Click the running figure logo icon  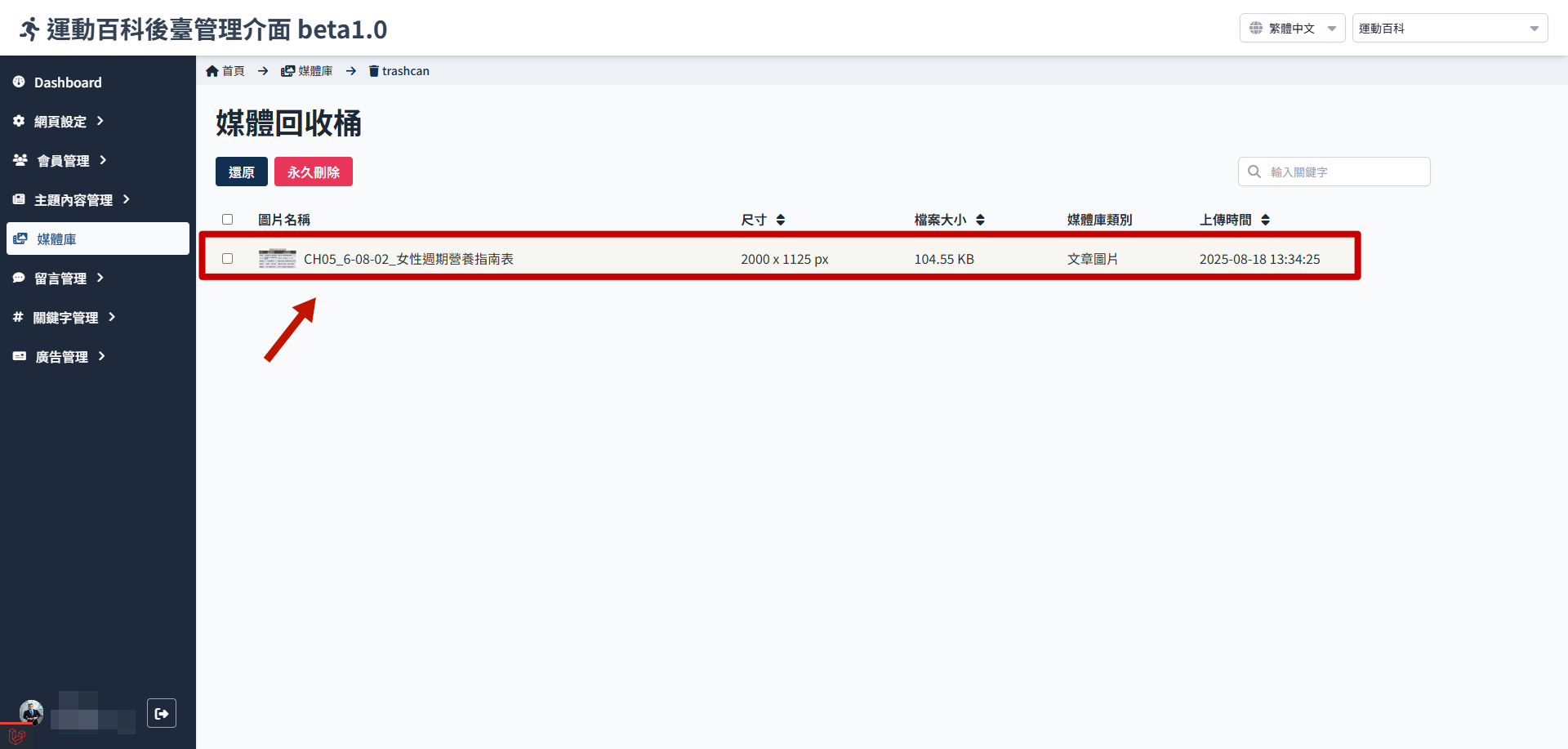(29, 29)
